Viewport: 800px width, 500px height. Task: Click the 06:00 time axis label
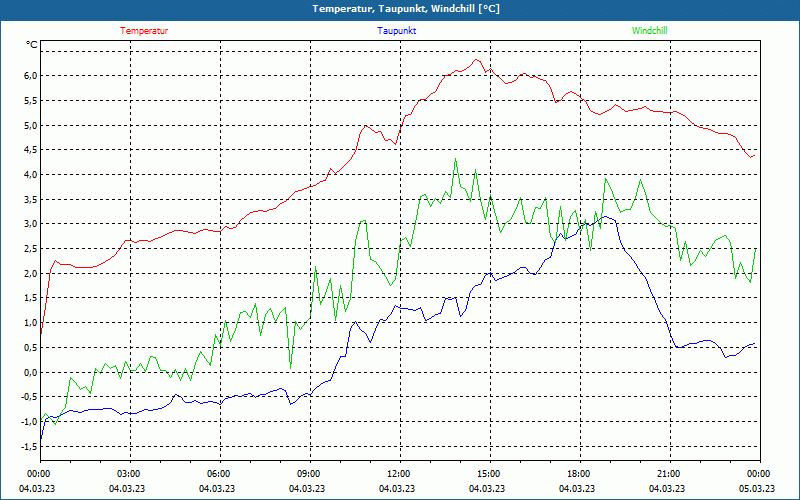pyautogui.click(x=219, y=474)
